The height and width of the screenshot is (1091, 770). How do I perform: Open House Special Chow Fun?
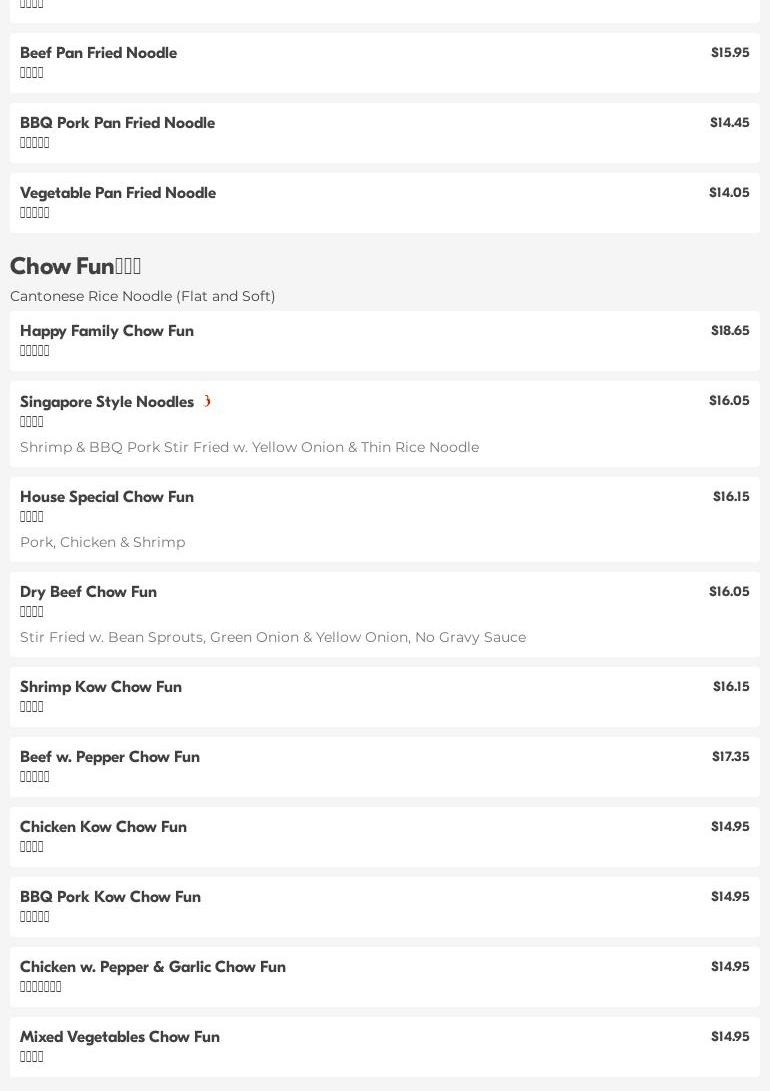(385, 519)
